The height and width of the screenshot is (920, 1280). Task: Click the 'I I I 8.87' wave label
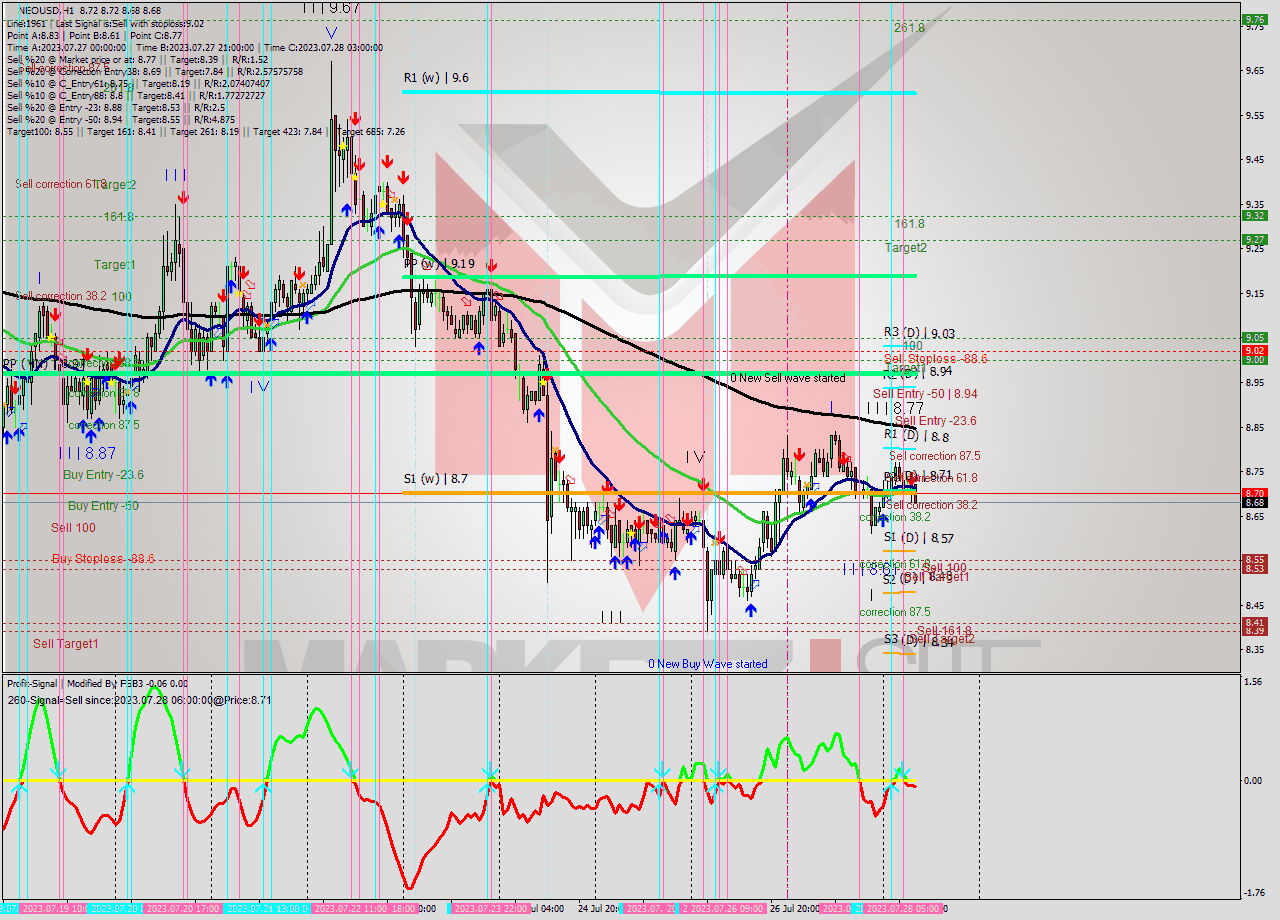87,453
